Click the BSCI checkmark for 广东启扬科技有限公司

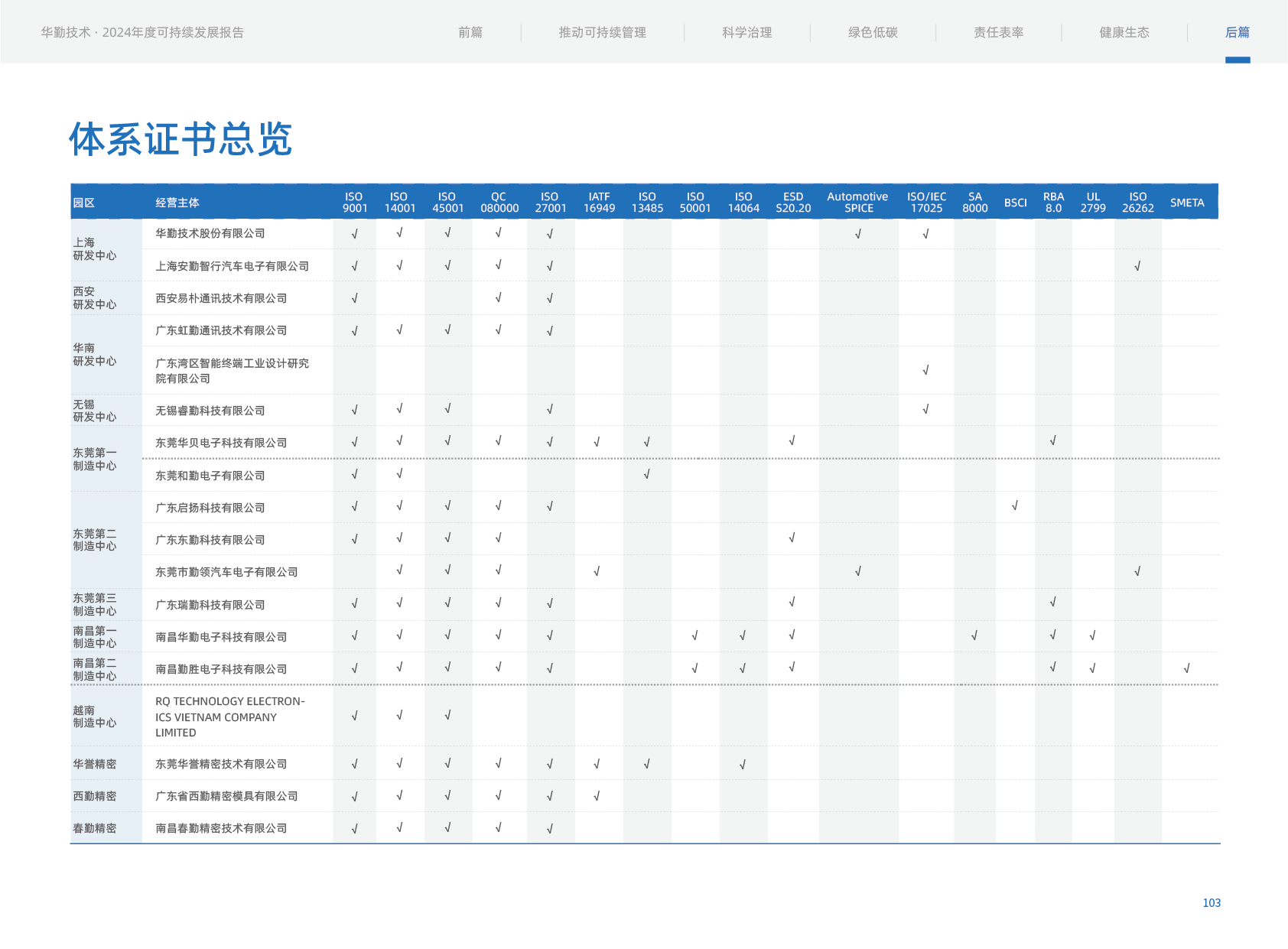1015,505
